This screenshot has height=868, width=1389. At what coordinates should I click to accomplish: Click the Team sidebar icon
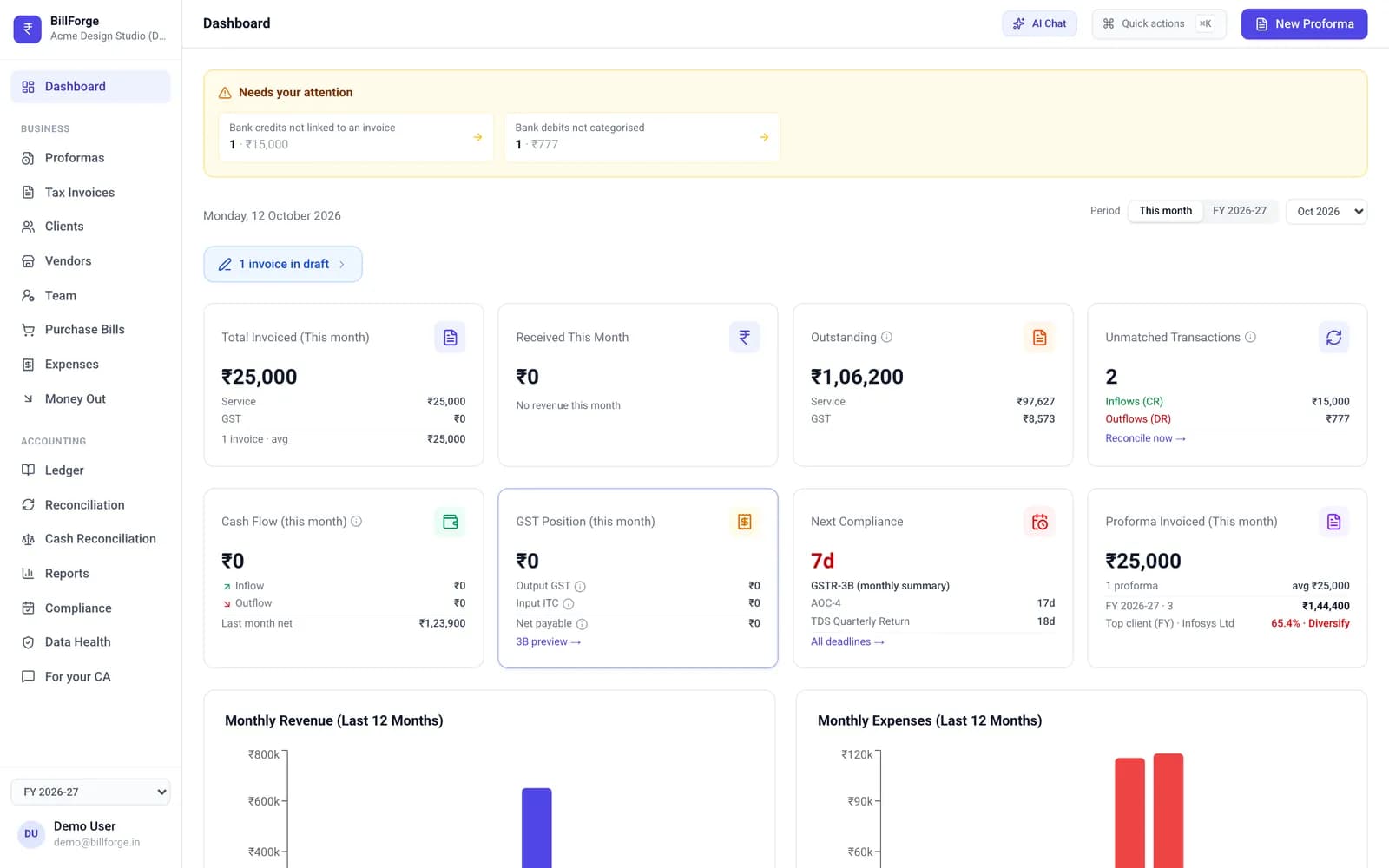click(28, 296)
